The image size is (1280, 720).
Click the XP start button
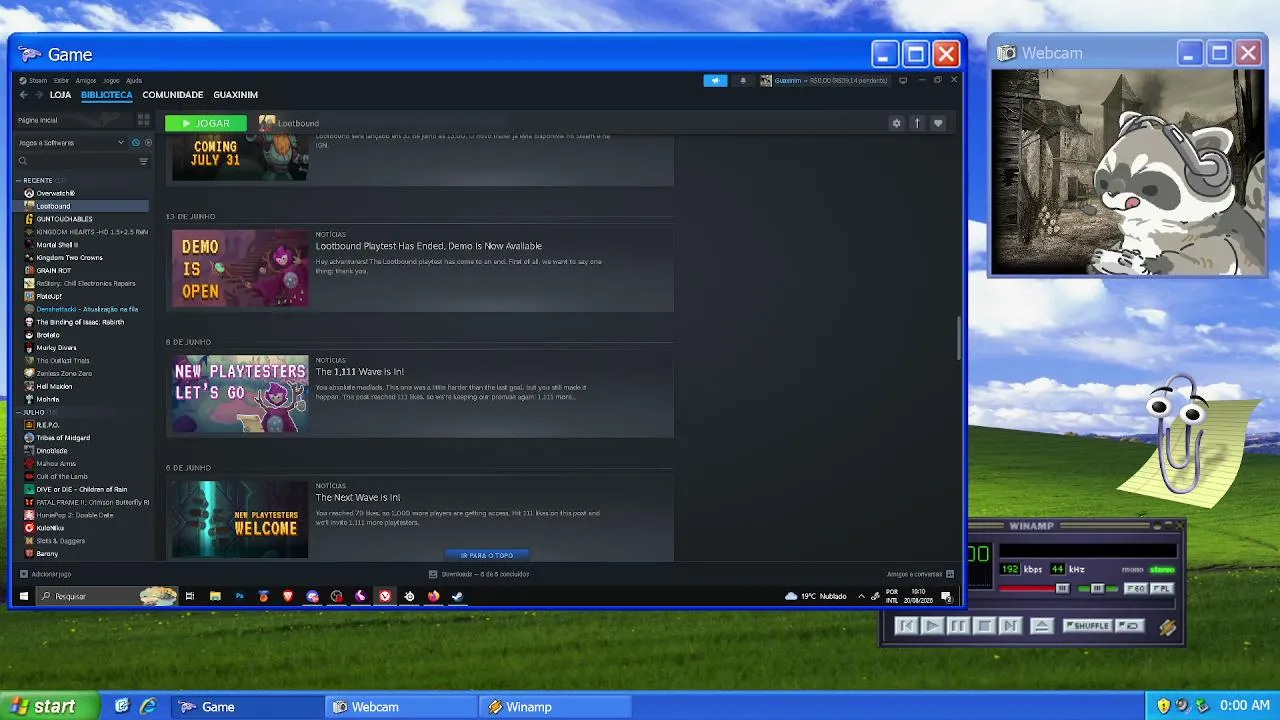tap(48, 706)
